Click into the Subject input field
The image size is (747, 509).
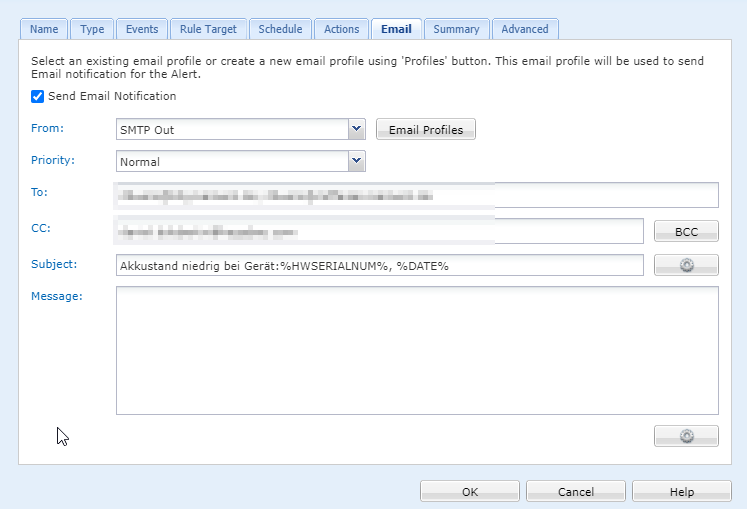380,265
